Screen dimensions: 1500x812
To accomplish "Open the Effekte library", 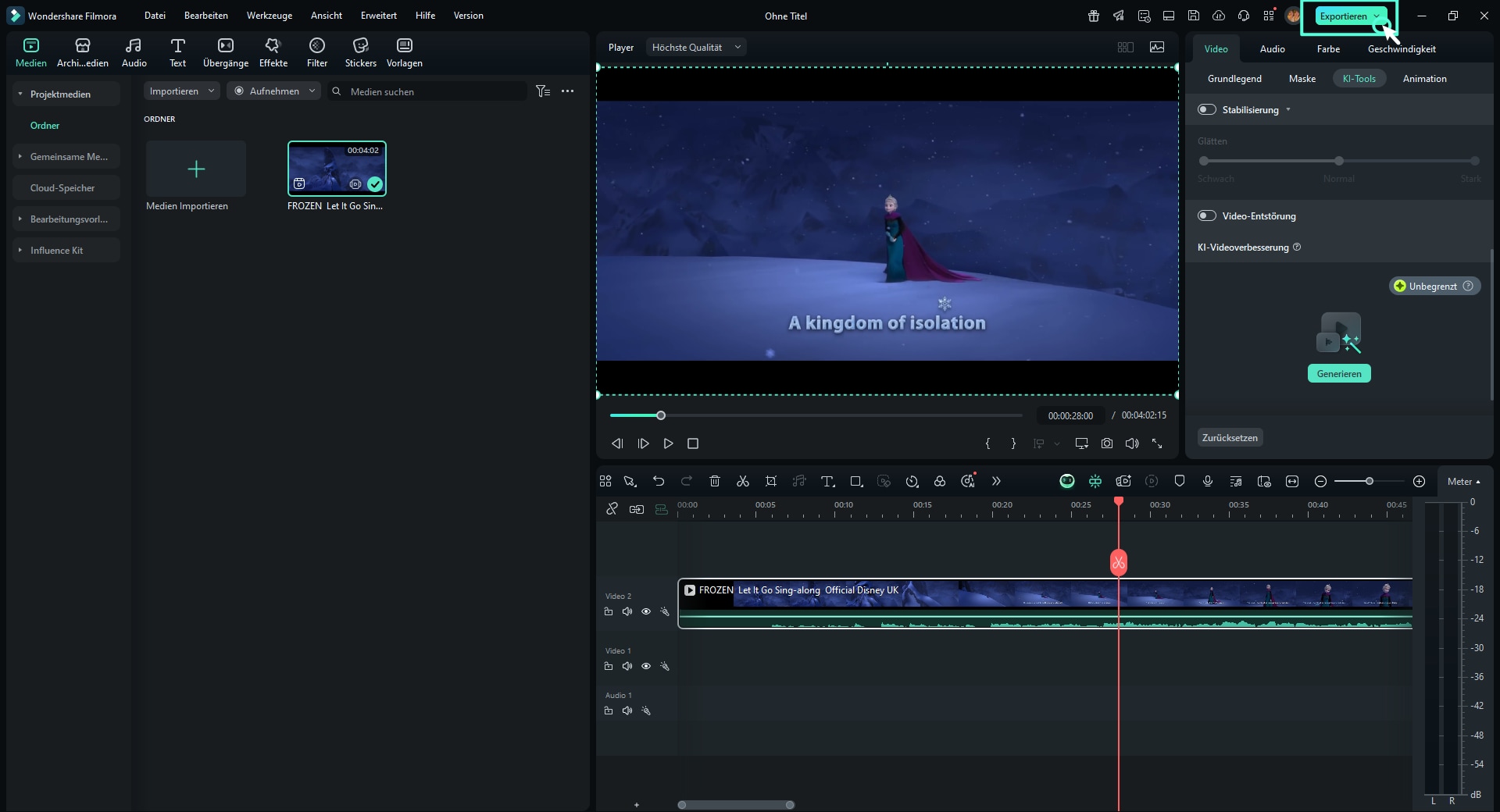I will pos(273,52).
